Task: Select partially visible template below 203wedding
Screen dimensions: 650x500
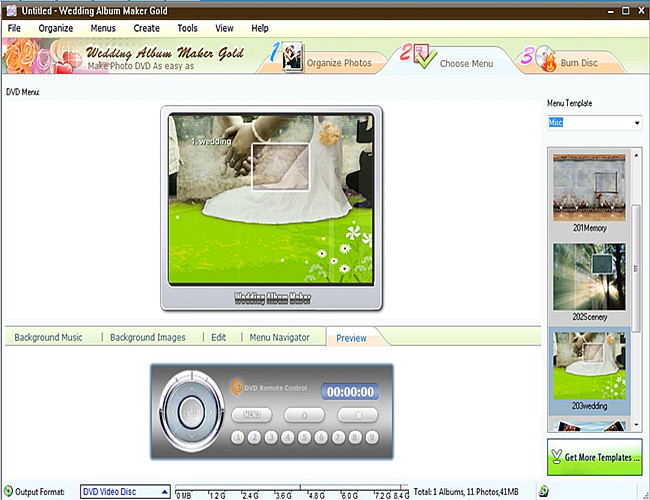Action: coord(589,426)
